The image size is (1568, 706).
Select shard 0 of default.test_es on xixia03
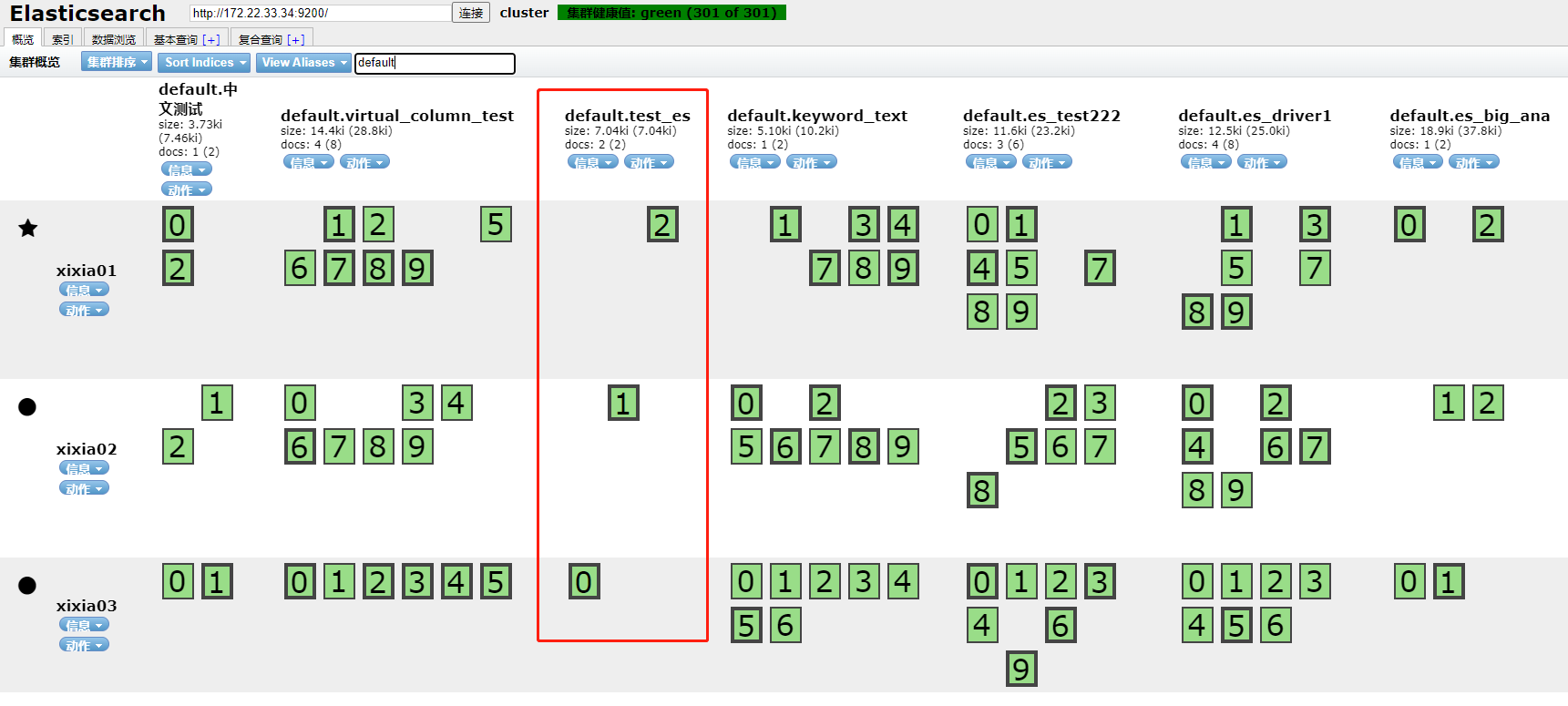pyautogui.click(x=584, y=582)
